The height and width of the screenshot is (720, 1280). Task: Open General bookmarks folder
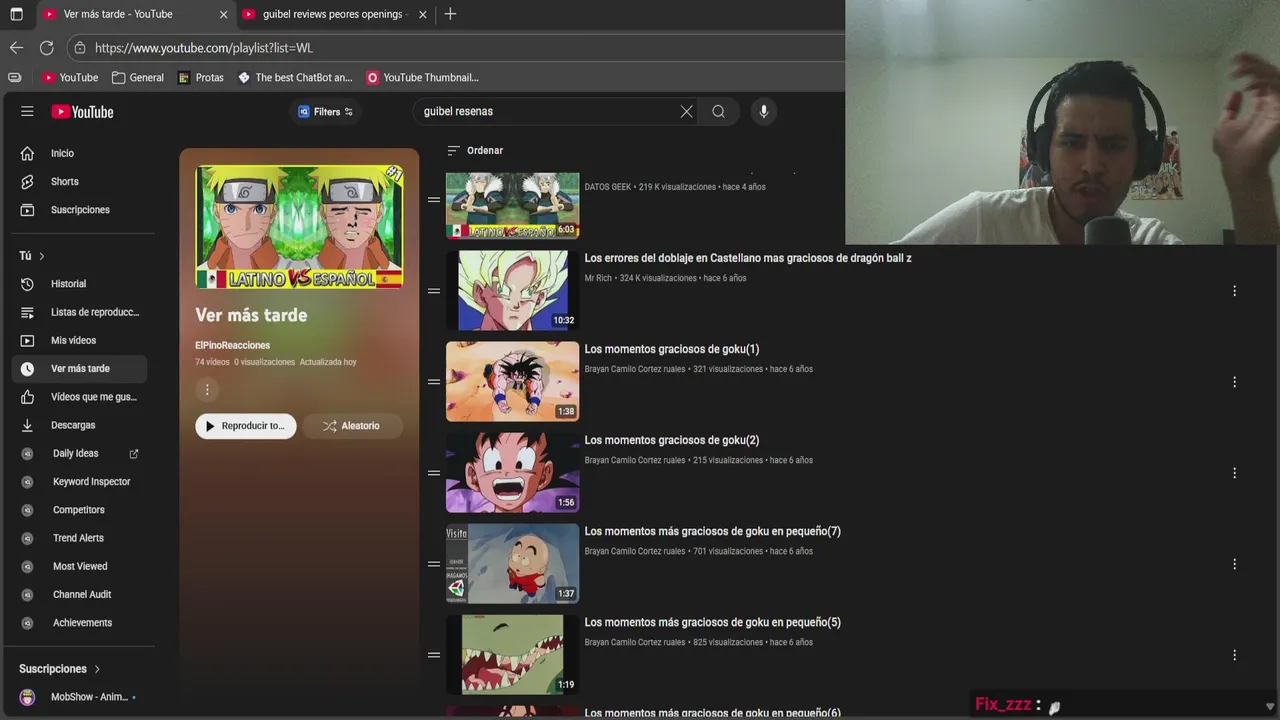click(138, 77)
